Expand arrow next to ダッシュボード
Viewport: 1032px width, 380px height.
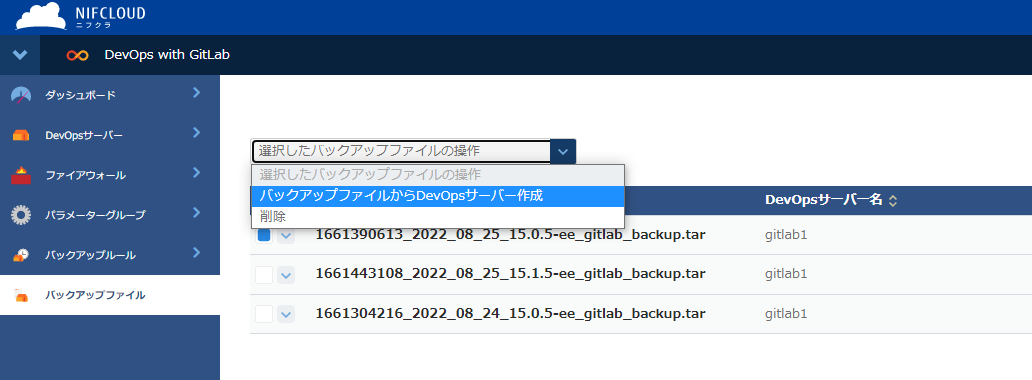(196, 93)
